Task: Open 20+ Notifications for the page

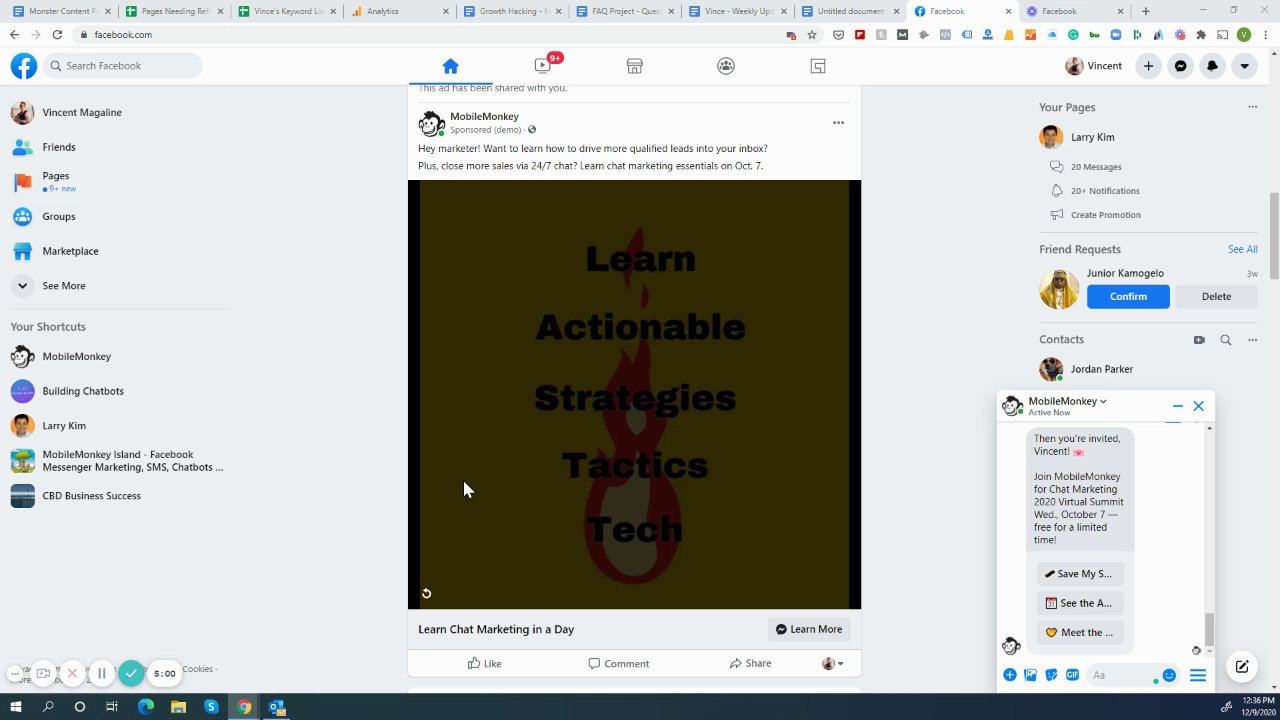Action: point(1095,191)
